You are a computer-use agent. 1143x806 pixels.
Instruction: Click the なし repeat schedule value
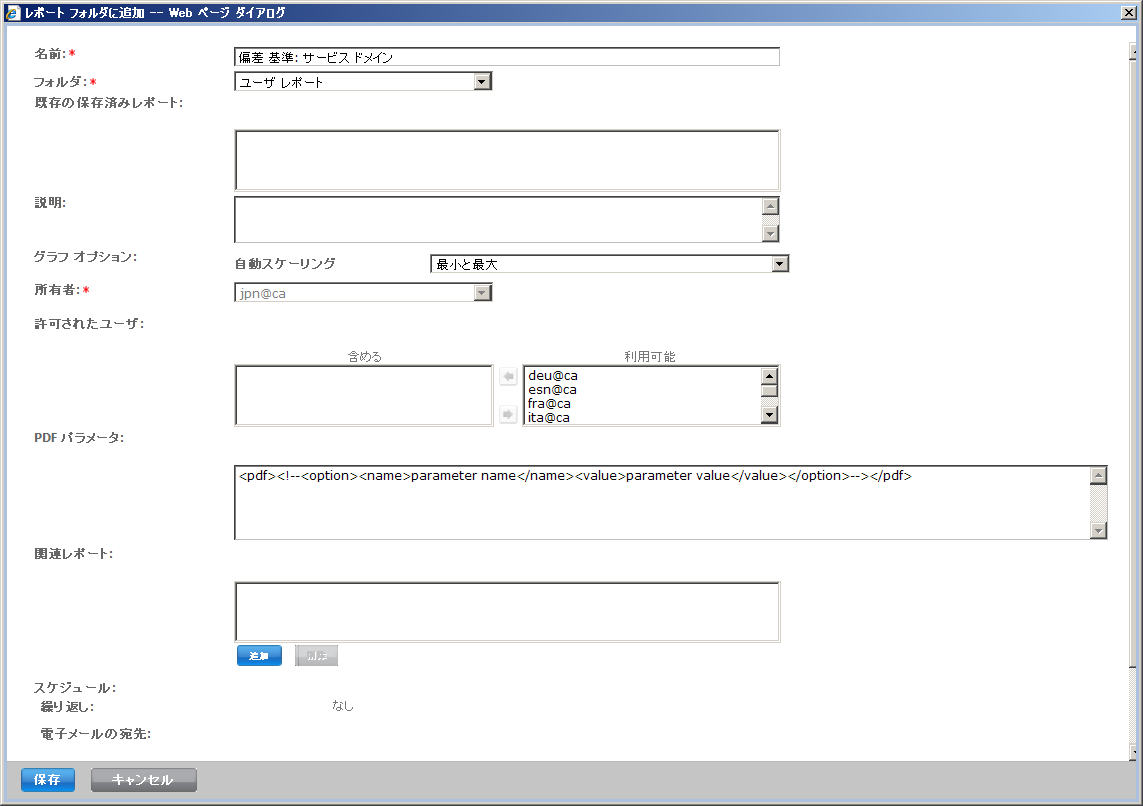pyautogui.click(x=343, y=705)
